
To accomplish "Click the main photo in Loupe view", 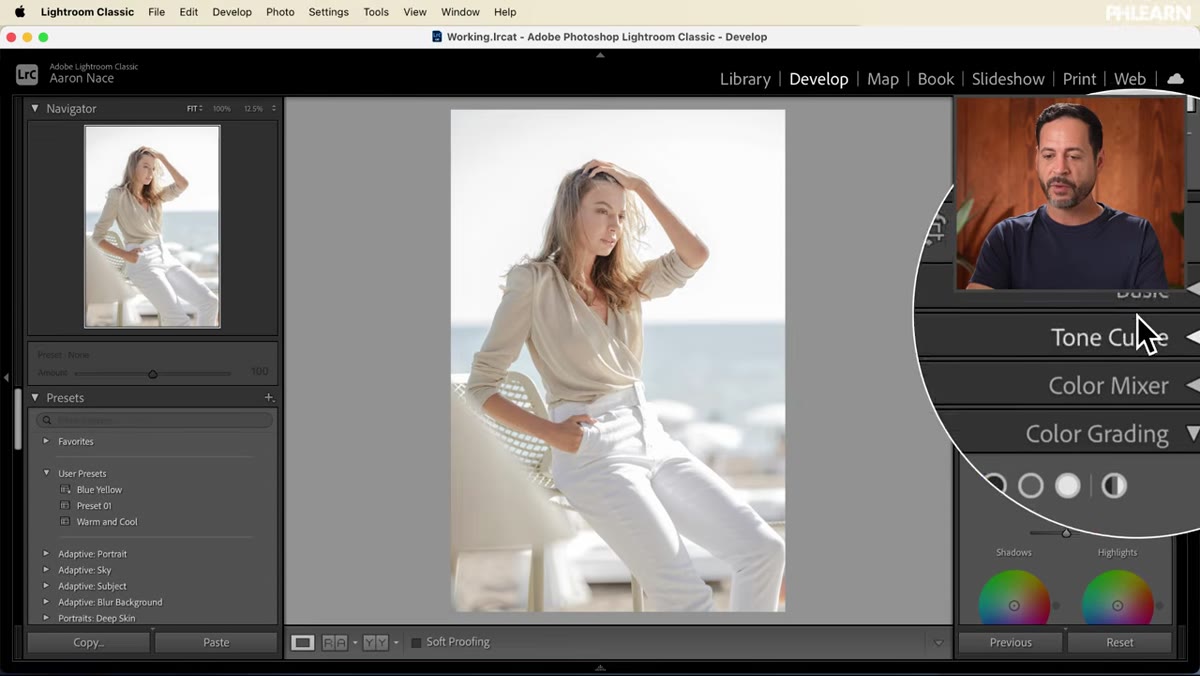I will point(618,360).
